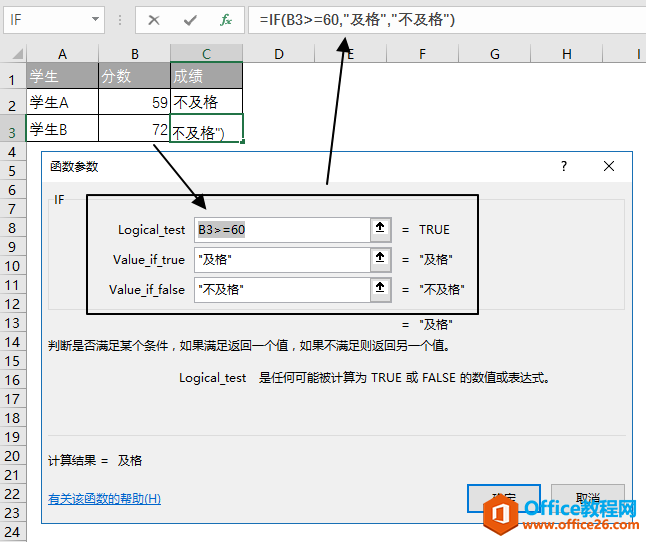Select column G header
This screenshot has height=542, width=646.
494,54
